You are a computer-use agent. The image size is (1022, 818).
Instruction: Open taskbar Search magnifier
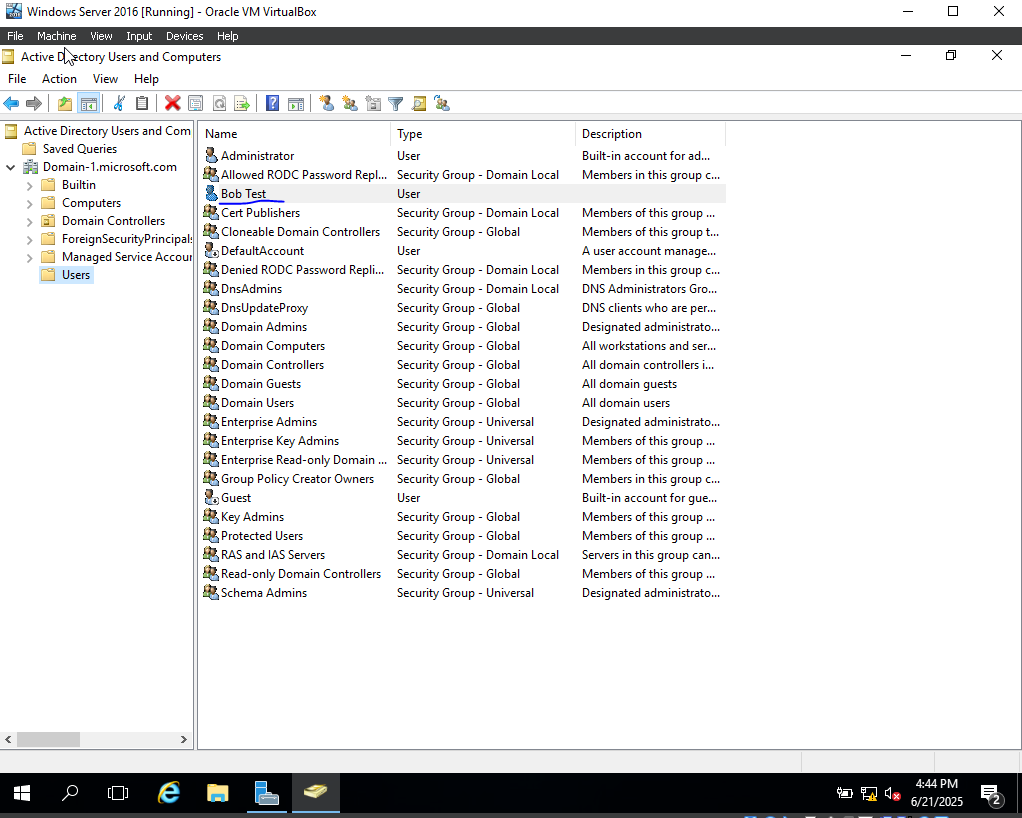coord(70,793)
